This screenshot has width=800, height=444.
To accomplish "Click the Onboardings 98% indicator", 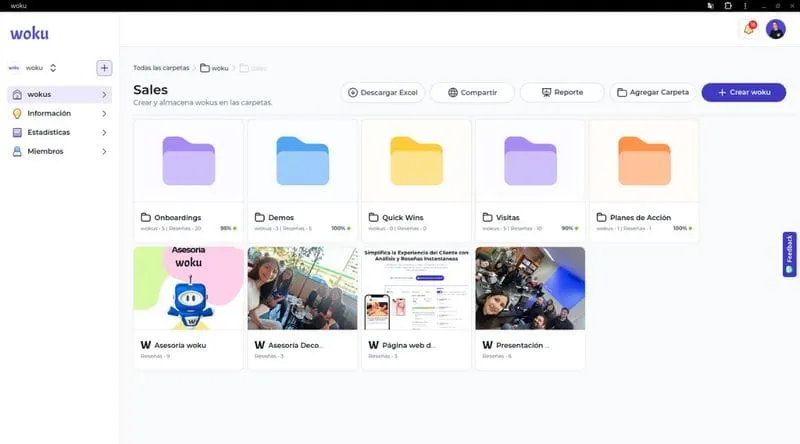I will (x=228, y=228).
